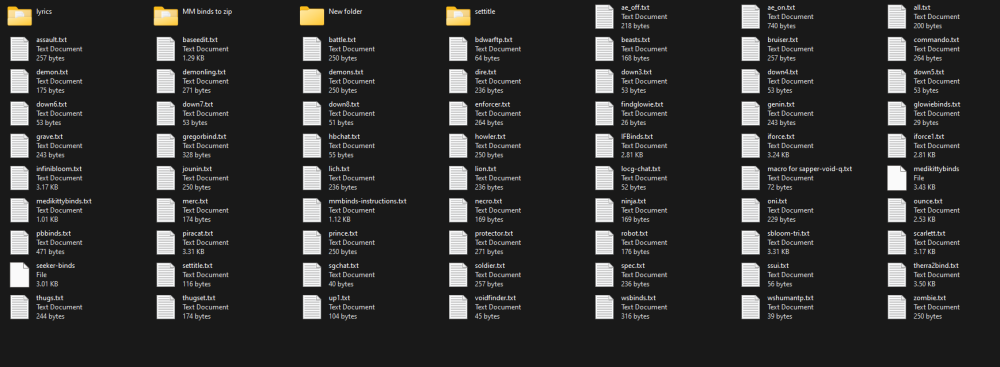The image size is (1000, 367).
Task: Click macro for sapper-void-q.txt file name
Action: [x=809, y=169]
